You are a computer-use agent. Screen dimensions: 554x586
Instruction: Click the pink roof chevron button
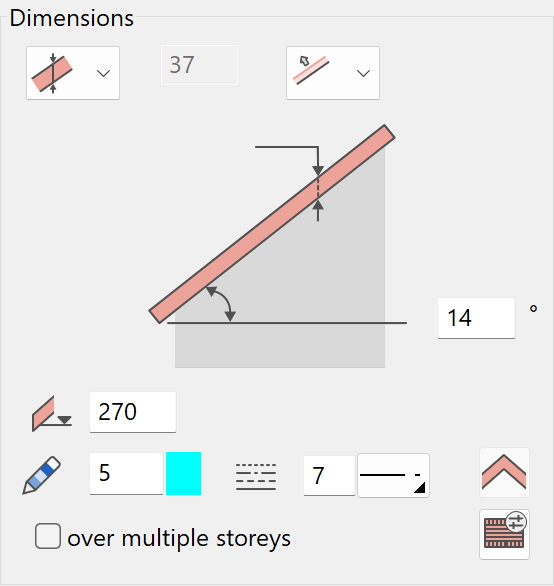(x=504, y=472)
